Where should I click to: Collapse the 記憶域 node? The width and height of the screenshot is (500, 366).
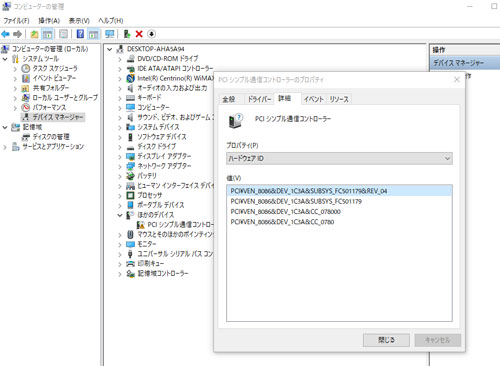(5, 127)
